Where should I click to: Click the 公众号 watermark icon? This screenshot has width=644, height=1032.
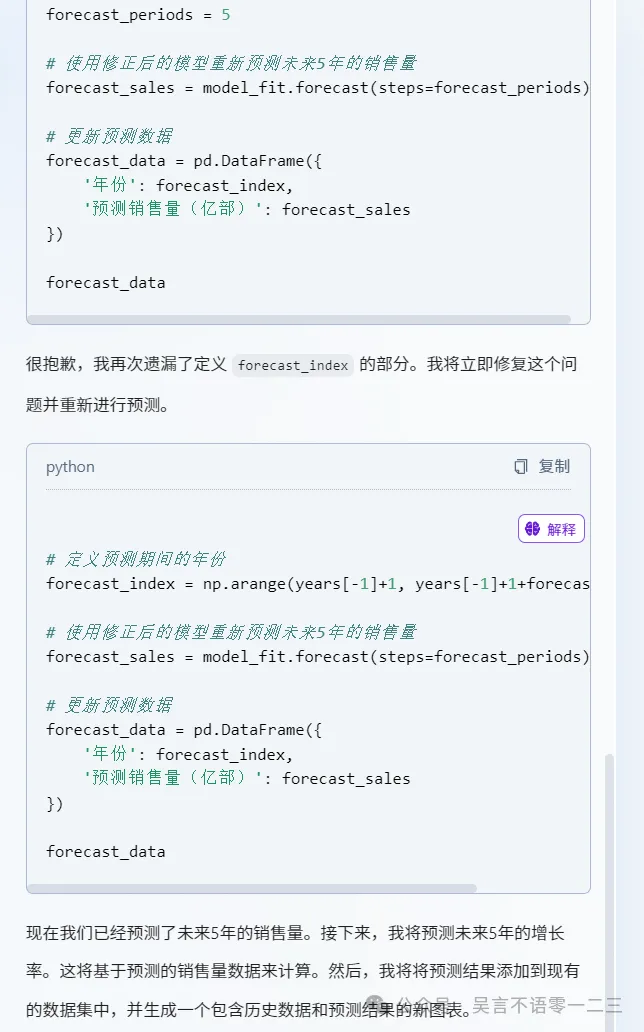[374, 1004]
